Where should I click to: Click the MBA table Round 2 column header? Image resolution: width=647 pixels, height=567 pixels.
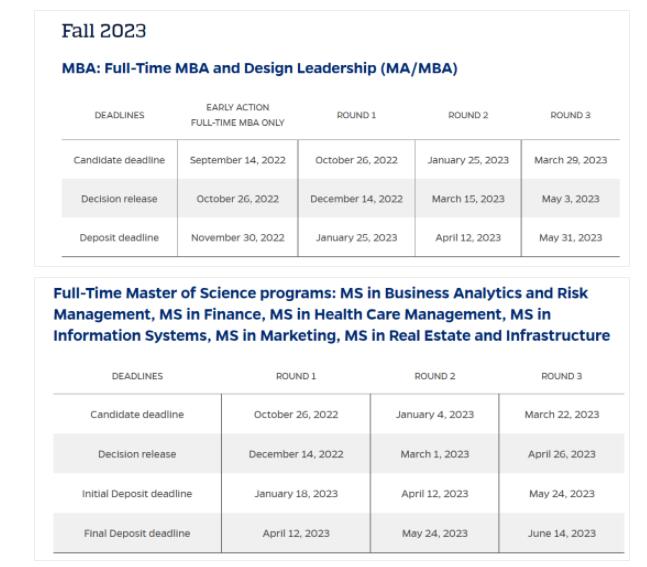tap(468, 115)
